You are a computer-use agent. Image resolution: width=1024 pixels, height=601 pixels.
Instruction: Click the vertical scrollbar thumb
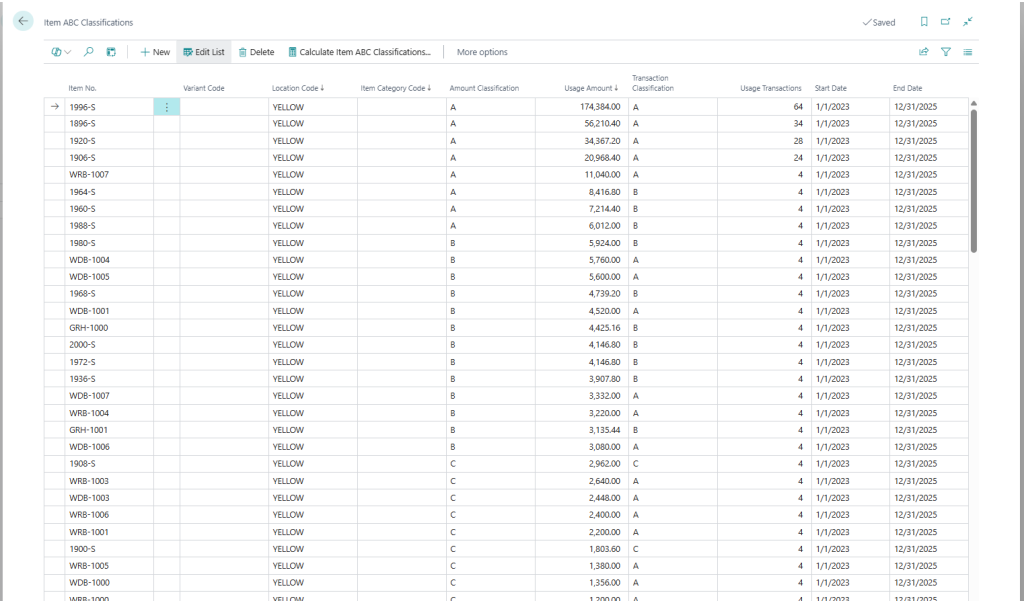point(973,180)
